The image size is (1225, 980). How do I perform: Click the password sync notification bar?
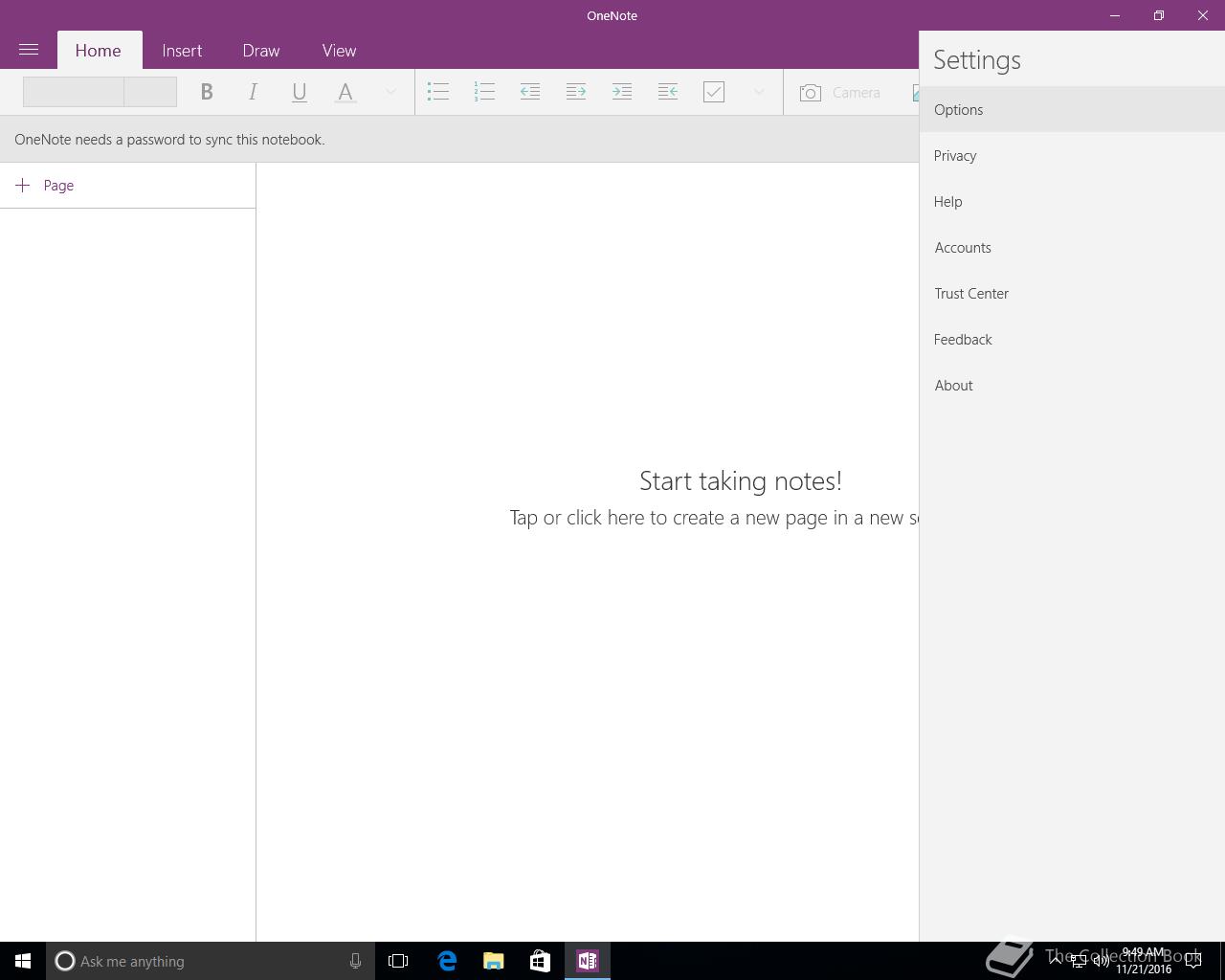click(459, 139)
